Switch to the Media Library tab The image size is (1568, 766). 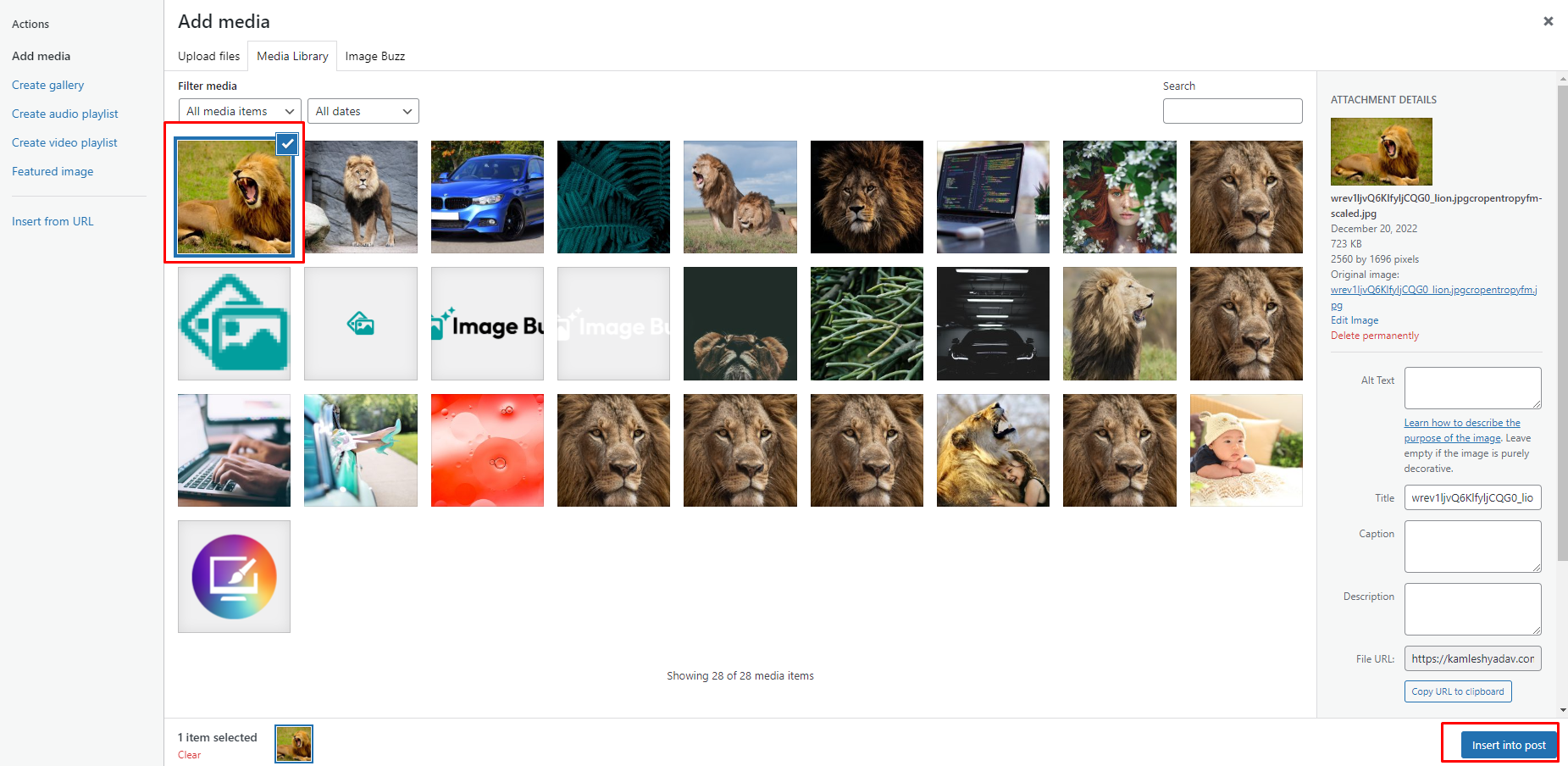point(292,56)
